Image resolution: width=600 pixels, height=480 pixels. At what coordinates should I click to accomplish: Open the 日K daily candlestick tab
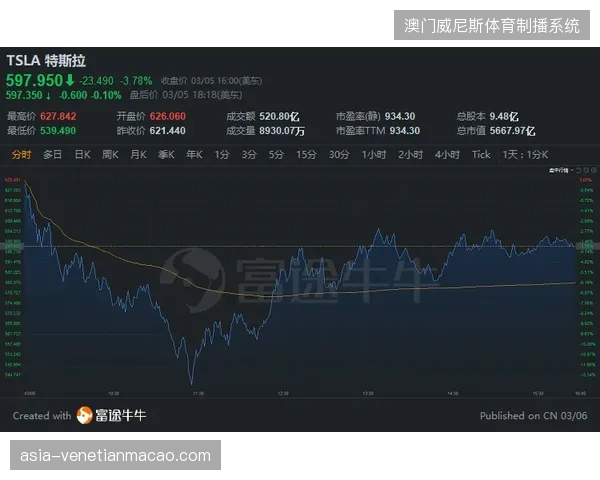coord(82,155)
